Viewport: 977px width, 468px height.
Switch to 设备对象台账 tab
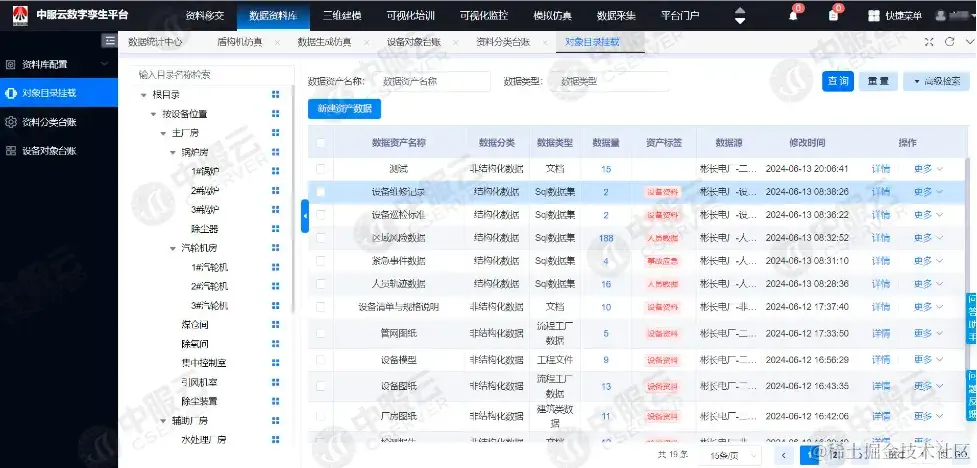click(413, 42)
